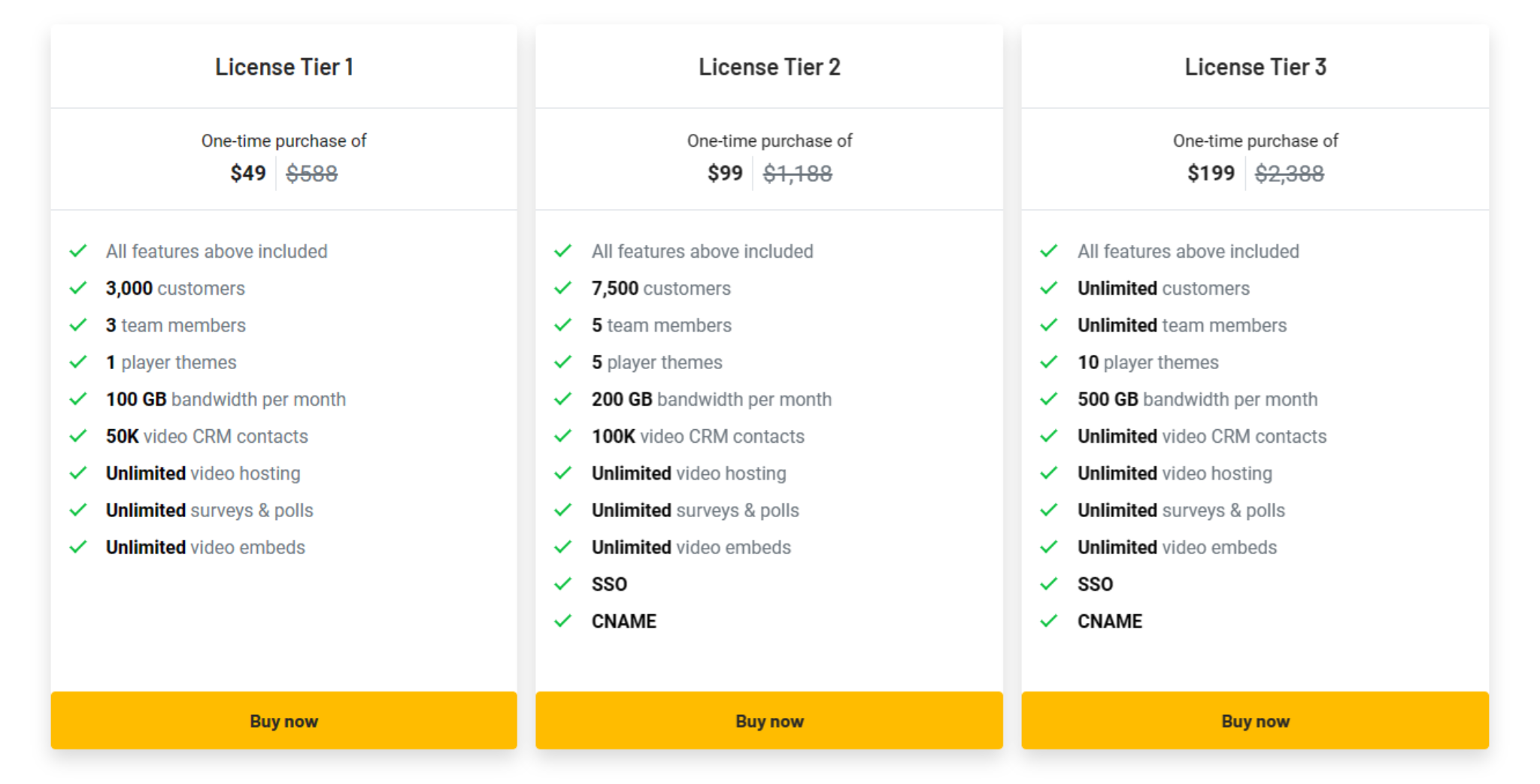Click checkmark beside 100K video CRM contacts
This screenshot has width=1540, height=784.
click(x=563, y=435)
